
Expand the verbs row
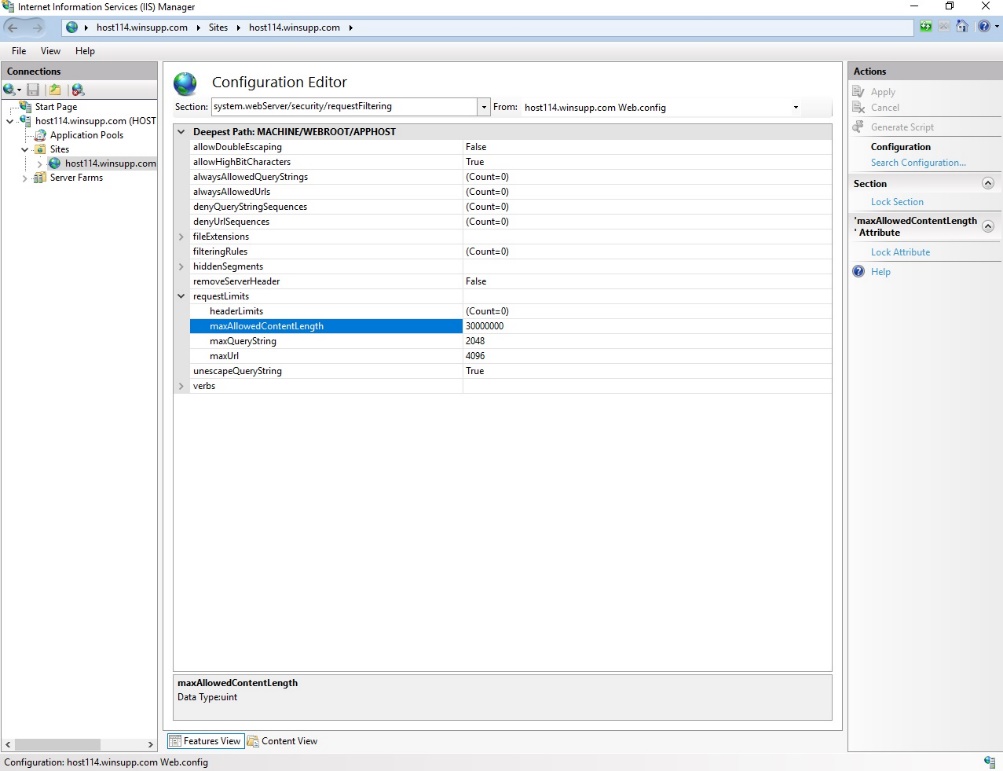pos(181,386)
